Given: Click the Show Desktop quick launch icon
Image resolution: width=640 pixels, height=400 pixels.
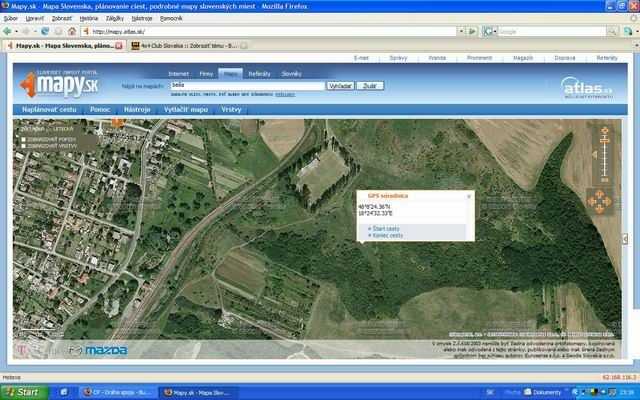Looking at the screenshot, I should coord(64,392).
